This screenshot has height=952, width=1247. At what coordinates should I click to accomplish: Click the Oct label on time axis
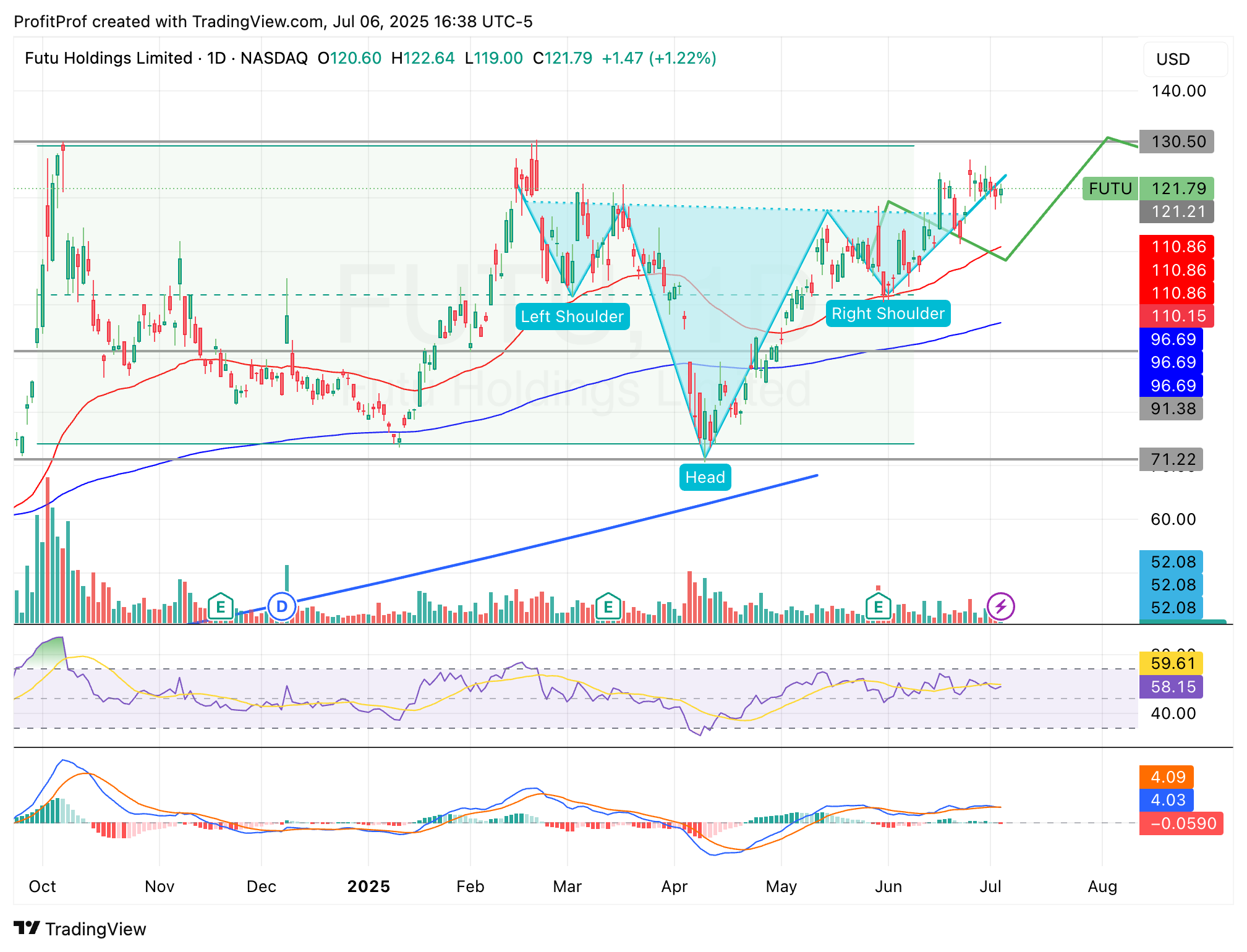click(x=43, y=886)
